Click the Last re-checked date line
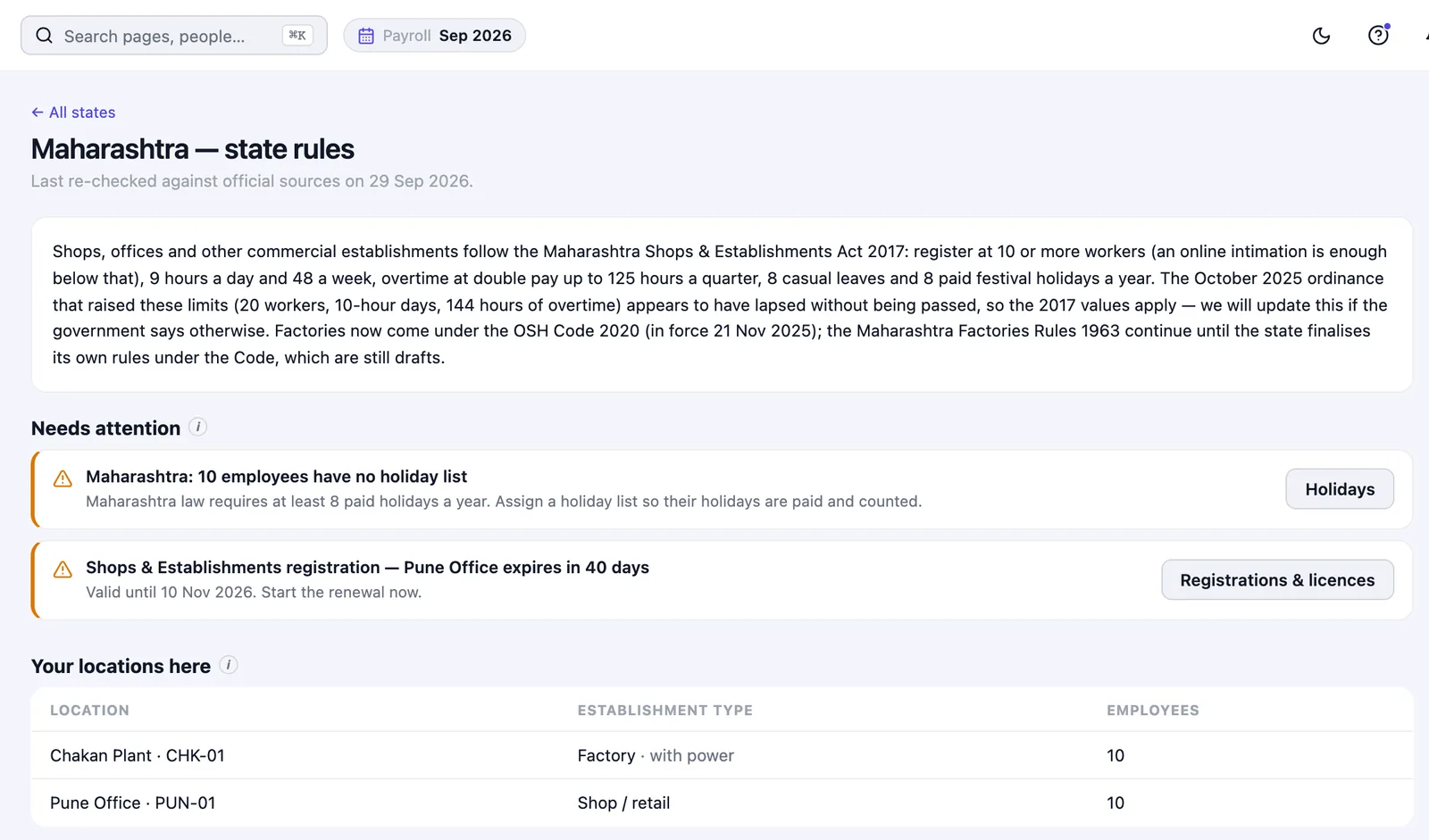 click(x=252, y=181)
